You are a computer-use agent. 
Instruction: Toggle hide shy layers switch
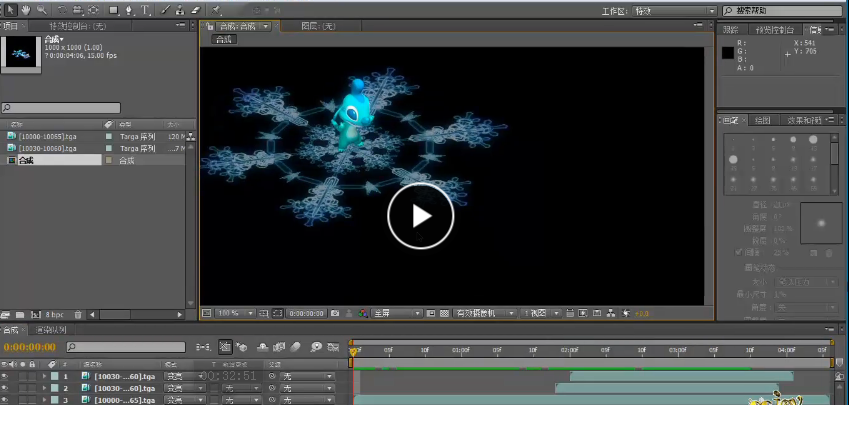(x=262, y=347)
